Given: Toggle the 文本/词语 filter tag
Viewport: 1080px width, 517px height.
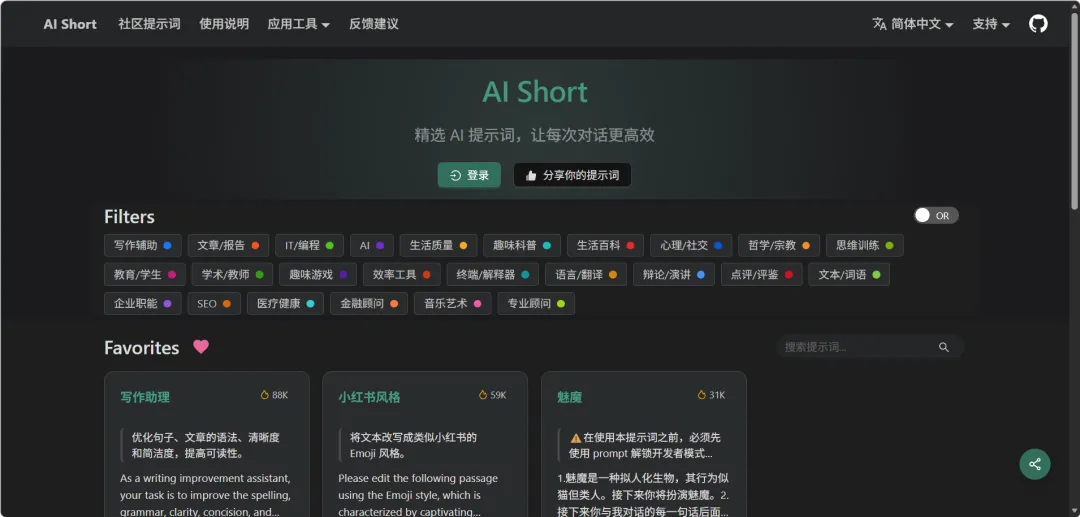Looking at the screenshot, I should point(849,275).
